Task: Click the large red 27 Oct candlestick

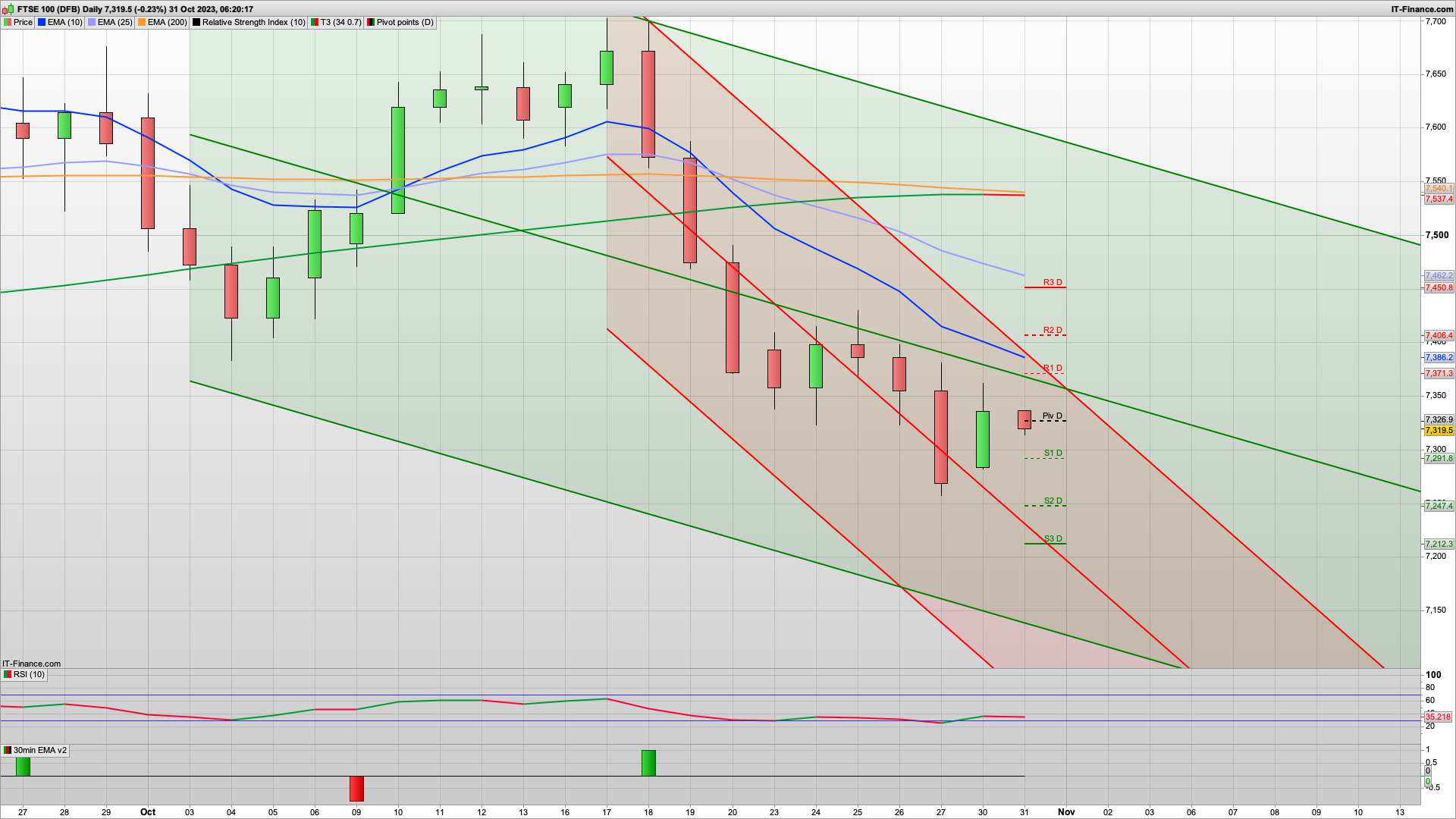Action: point(941,437)
